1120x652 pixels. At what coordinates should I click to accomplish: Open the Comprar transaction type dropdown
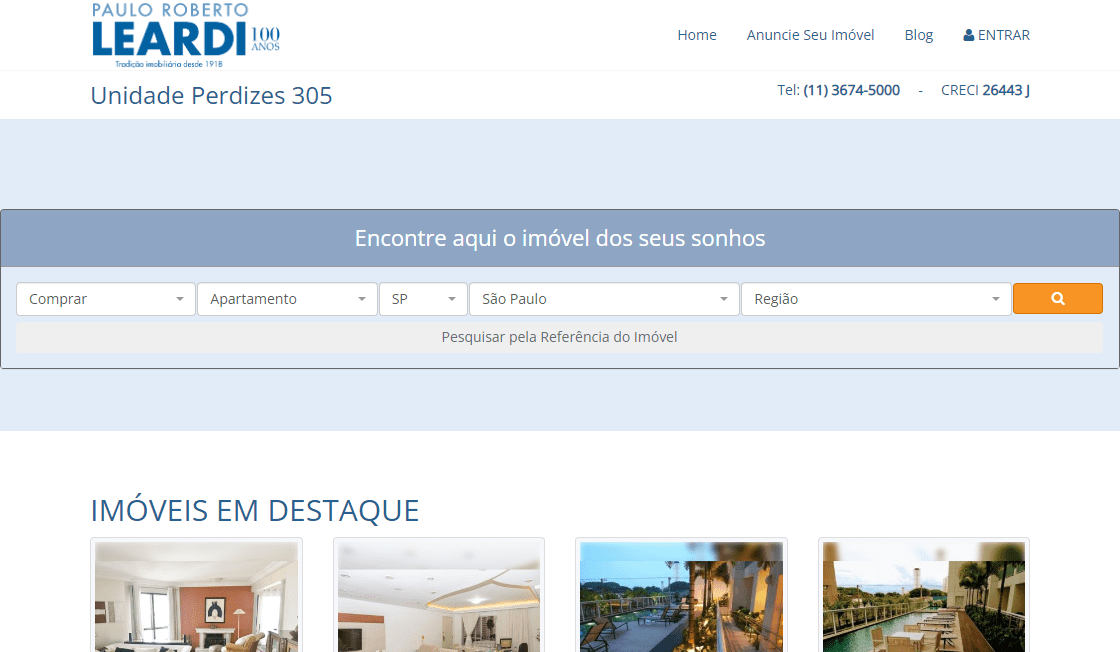pyautogui.click(x=106, y=299)
